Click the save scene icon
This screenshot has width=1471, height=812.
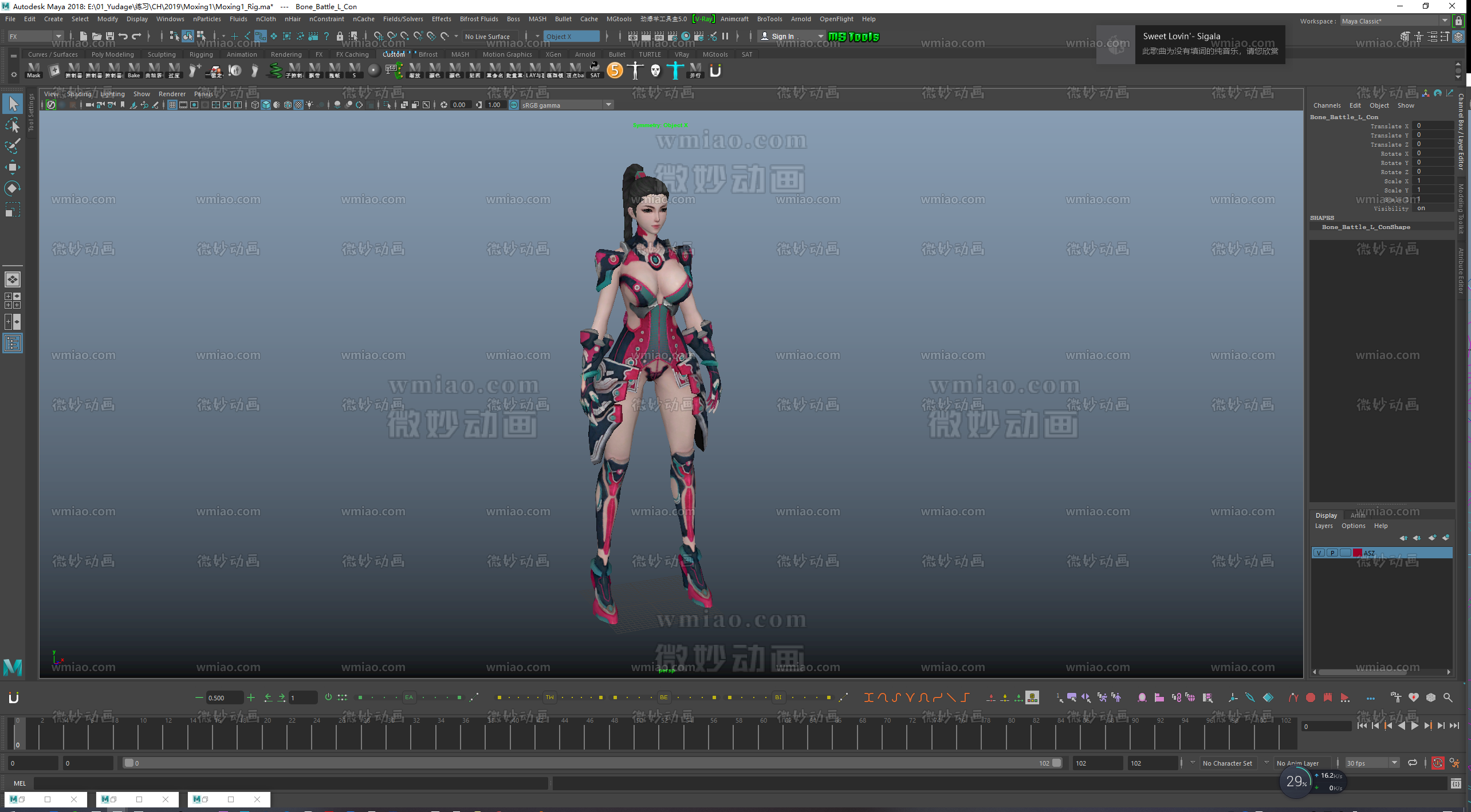pos(110,36)
